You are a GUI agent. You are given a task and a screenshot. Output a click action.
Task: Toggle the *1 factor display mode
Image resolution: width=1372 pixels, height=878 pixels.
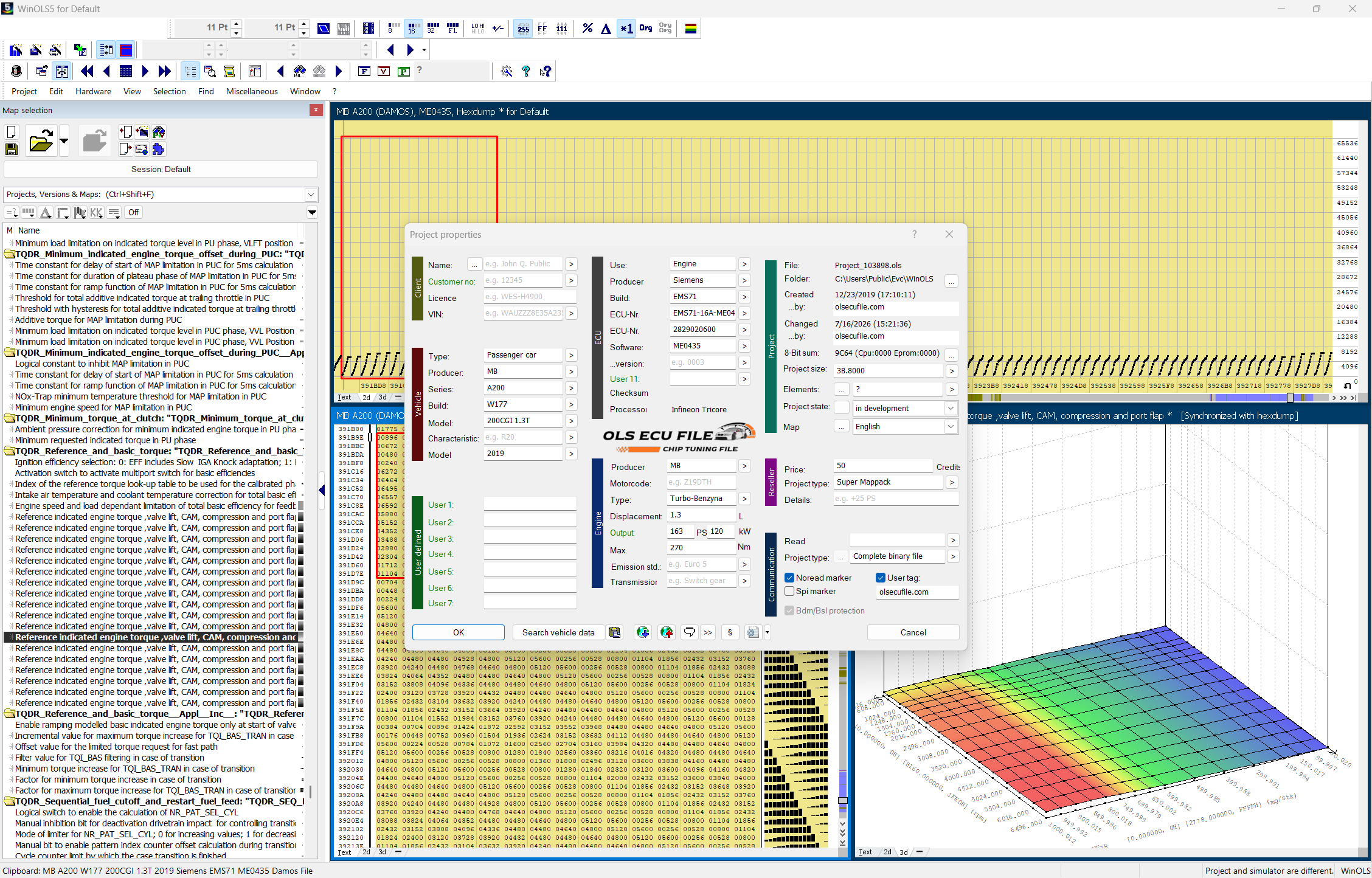(x=626, y=29)
